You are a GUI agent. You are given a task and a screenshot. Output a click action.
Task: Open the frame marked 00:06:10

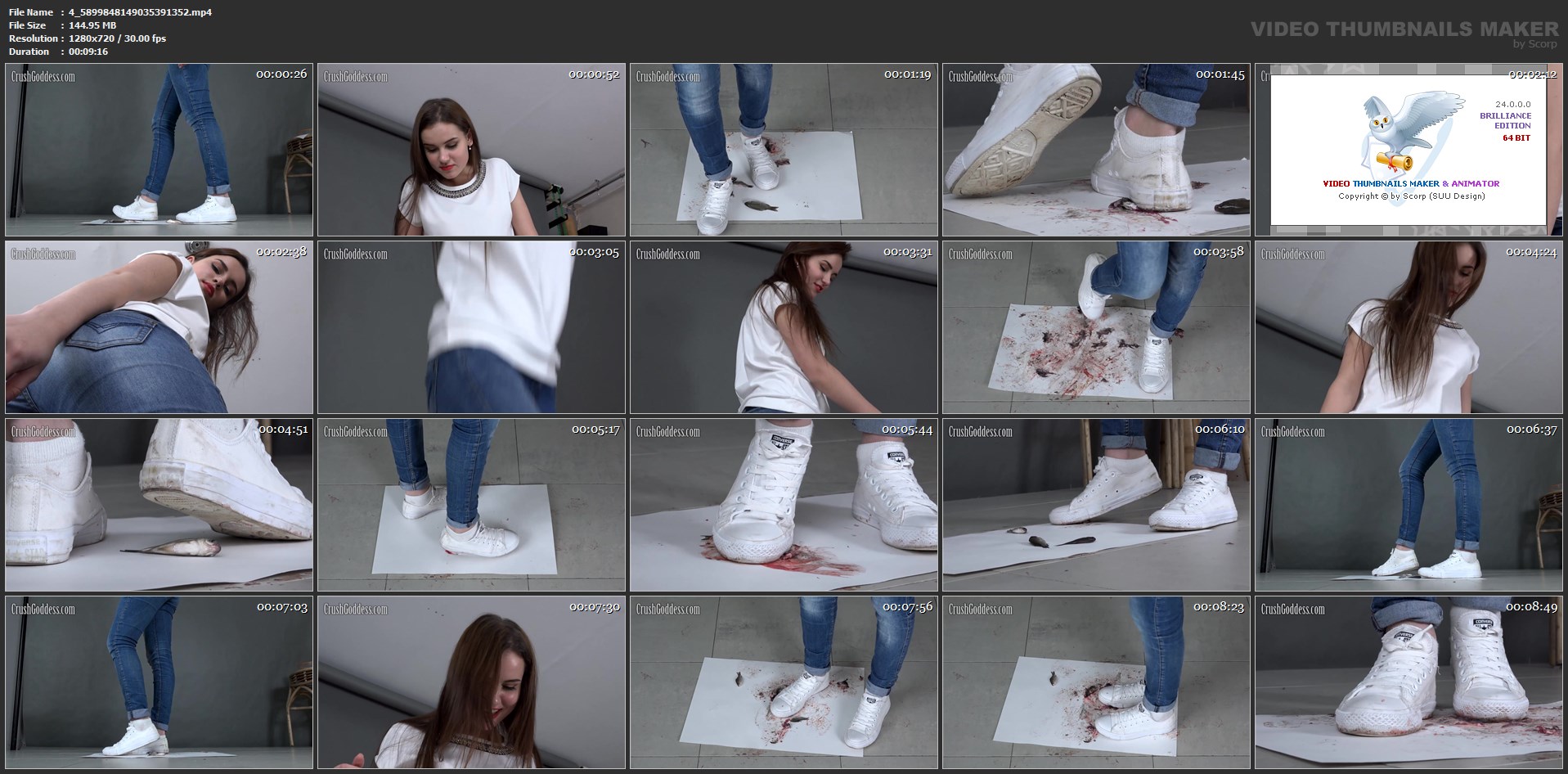(x=1096, y=505)
